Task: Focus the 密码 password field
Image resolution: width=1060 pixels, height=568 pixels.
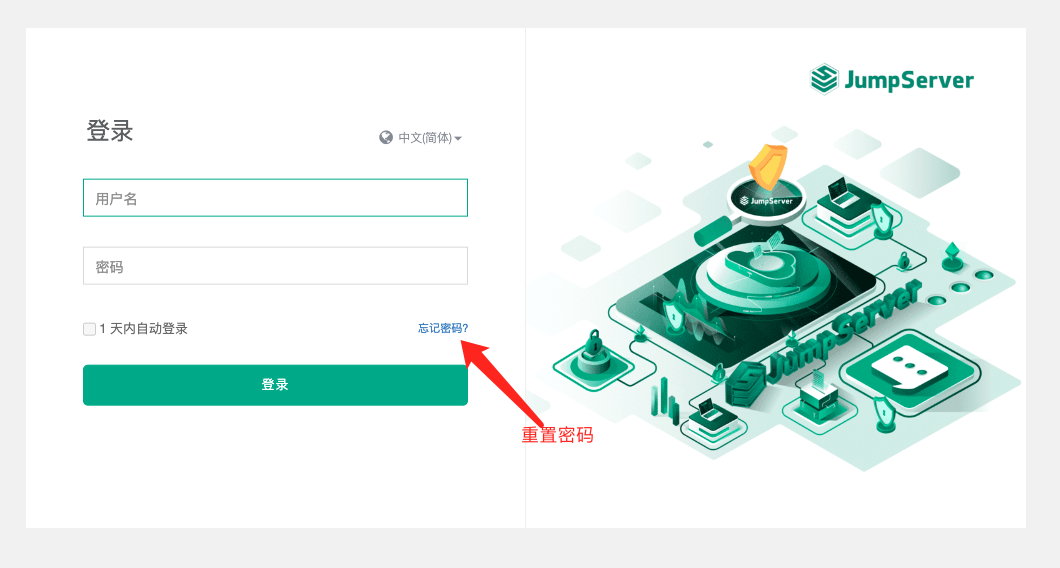Action: point(275,266)
